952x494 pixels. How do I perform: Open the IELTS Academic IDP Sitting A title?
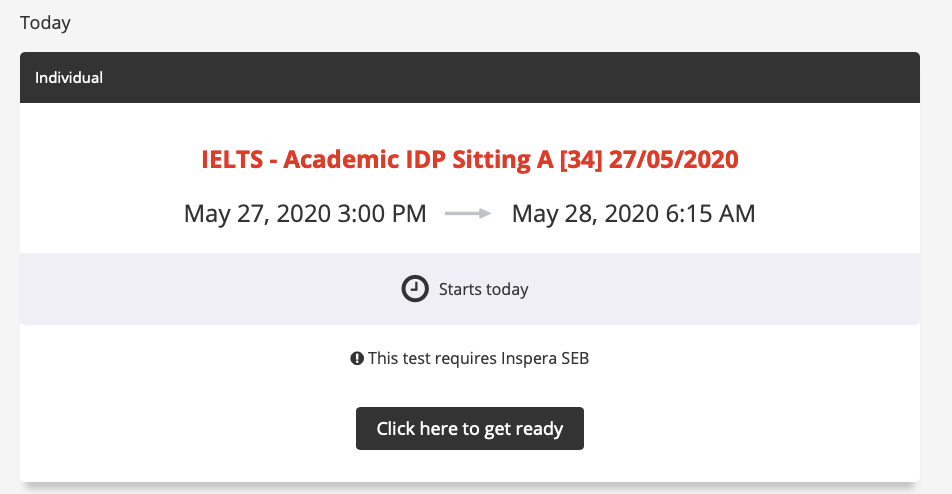(x=469, y=159)
